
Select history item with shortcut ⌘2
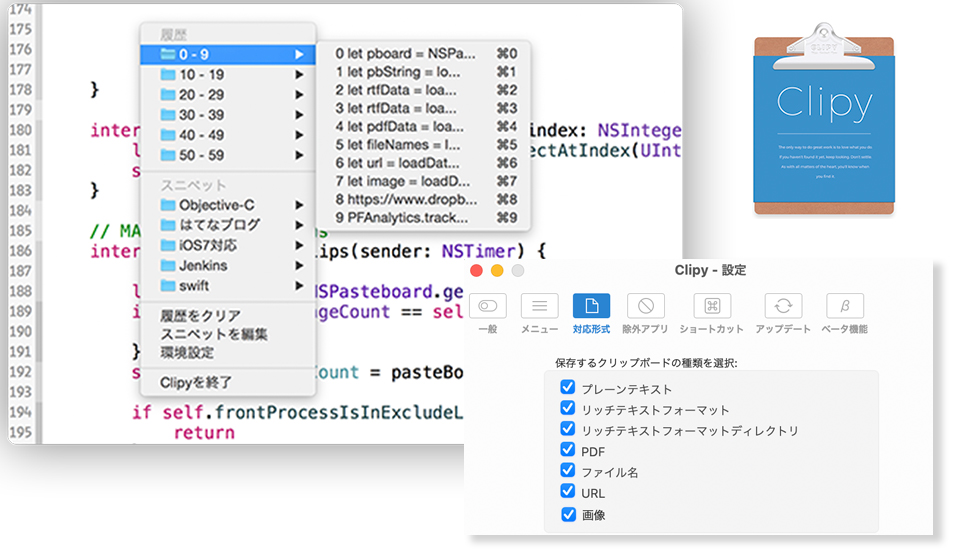pyautogui.click(x=426, y=90)
